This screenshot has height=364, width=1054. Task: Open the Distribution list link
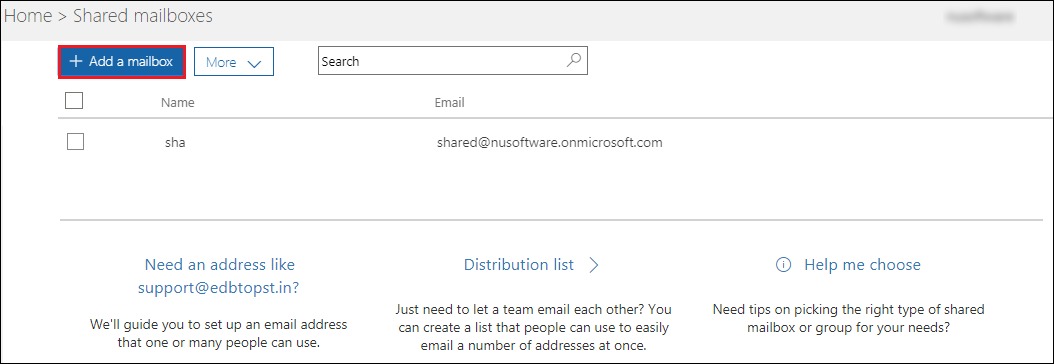[x=519, y=265]
